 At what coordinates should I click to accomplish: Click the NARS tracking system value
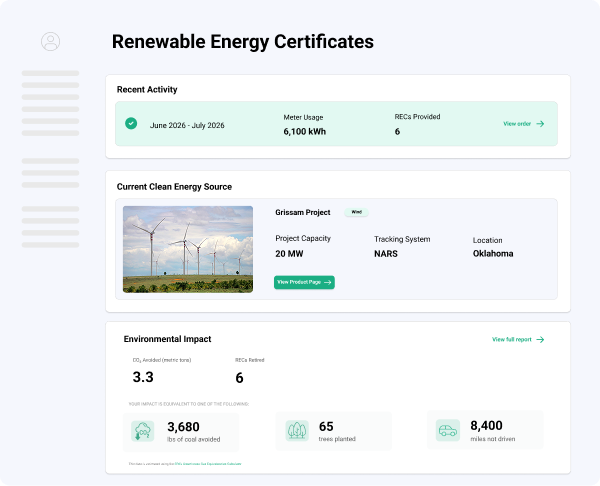pyautogui.click(x=386, y=254)
